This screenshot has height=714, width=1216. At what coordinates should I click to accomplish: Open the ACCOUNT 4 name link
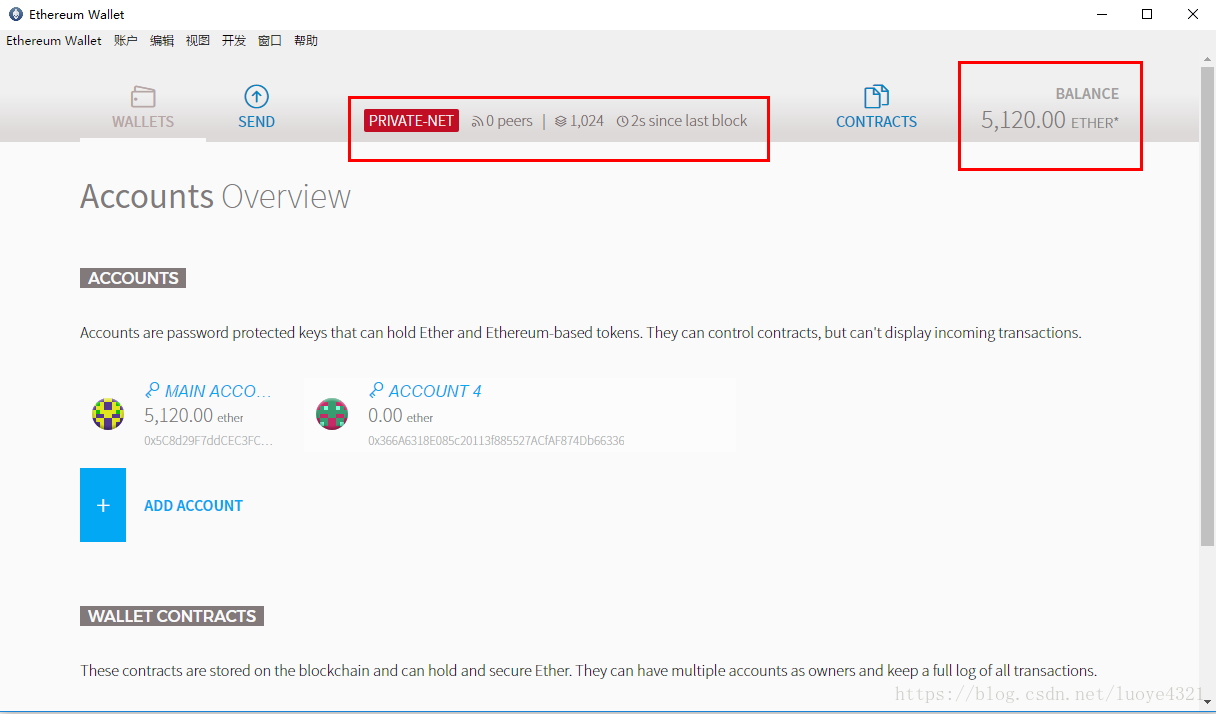(435, 391)
